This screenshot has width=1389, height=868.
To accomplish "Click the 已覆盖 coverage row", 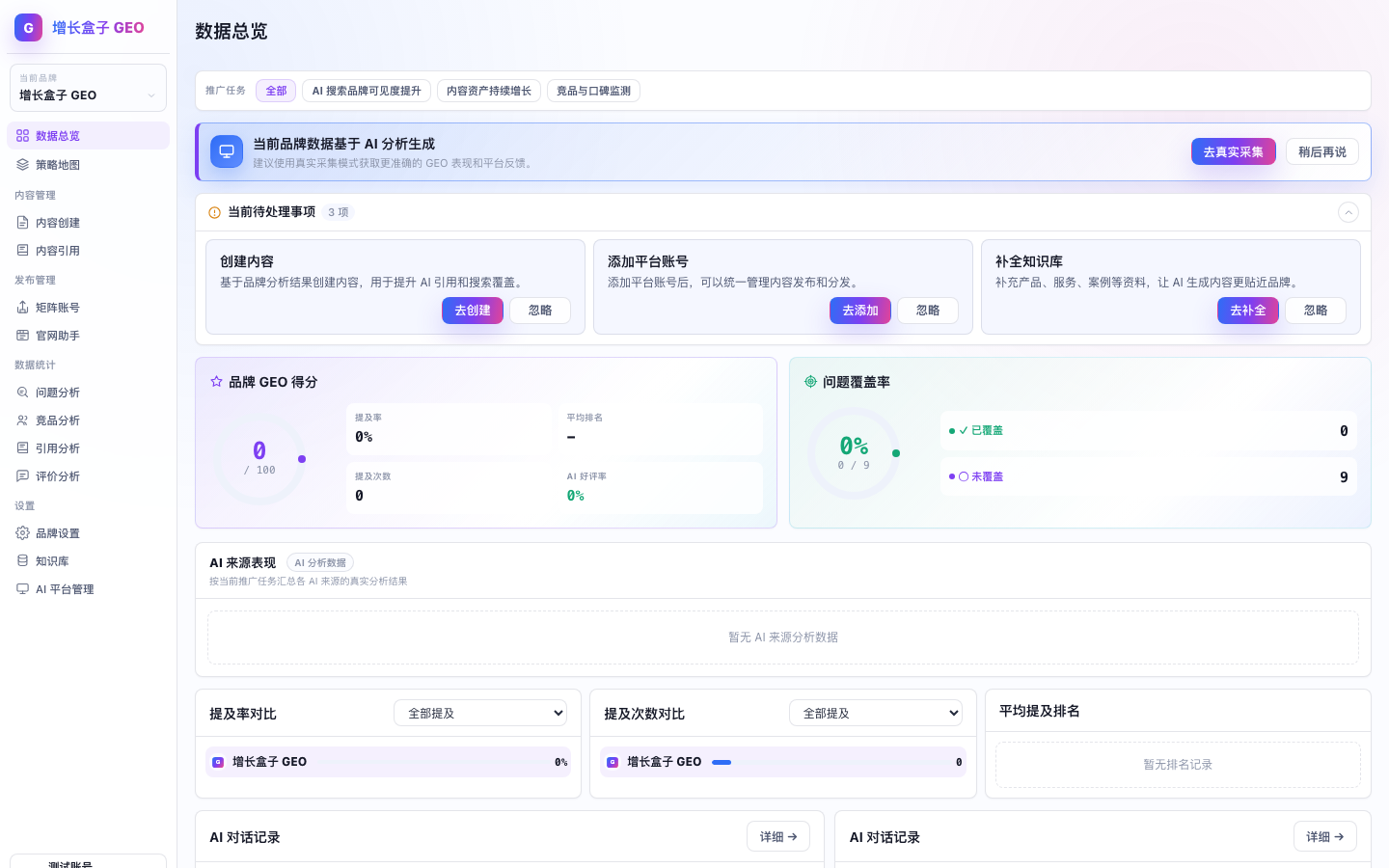I will tap(1149, 431).
